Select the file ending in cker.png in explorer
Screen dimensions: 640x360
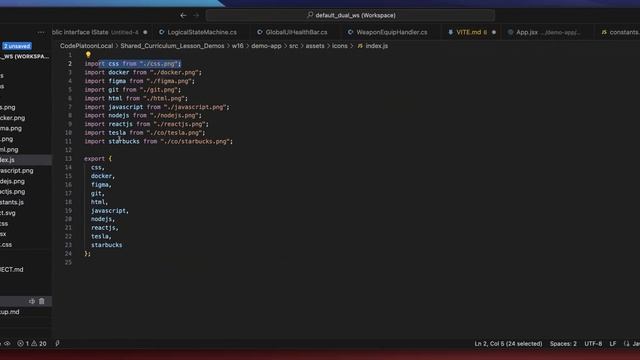click(26, 118)
